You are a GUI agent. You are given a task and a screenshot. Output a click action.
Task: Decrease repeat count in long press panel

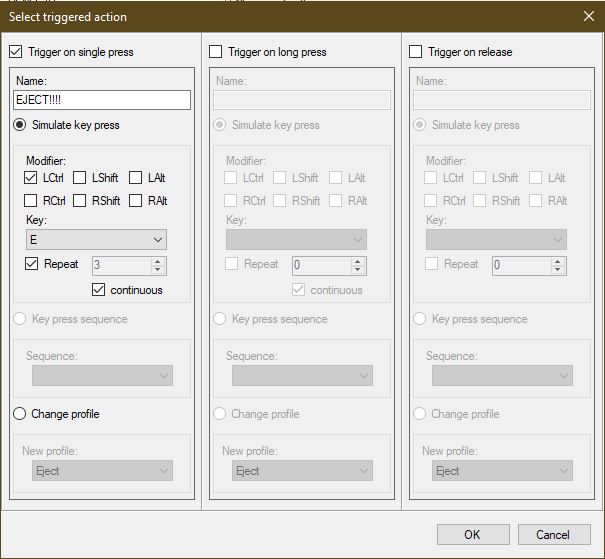pyautogui.click(x=357, y=270)
